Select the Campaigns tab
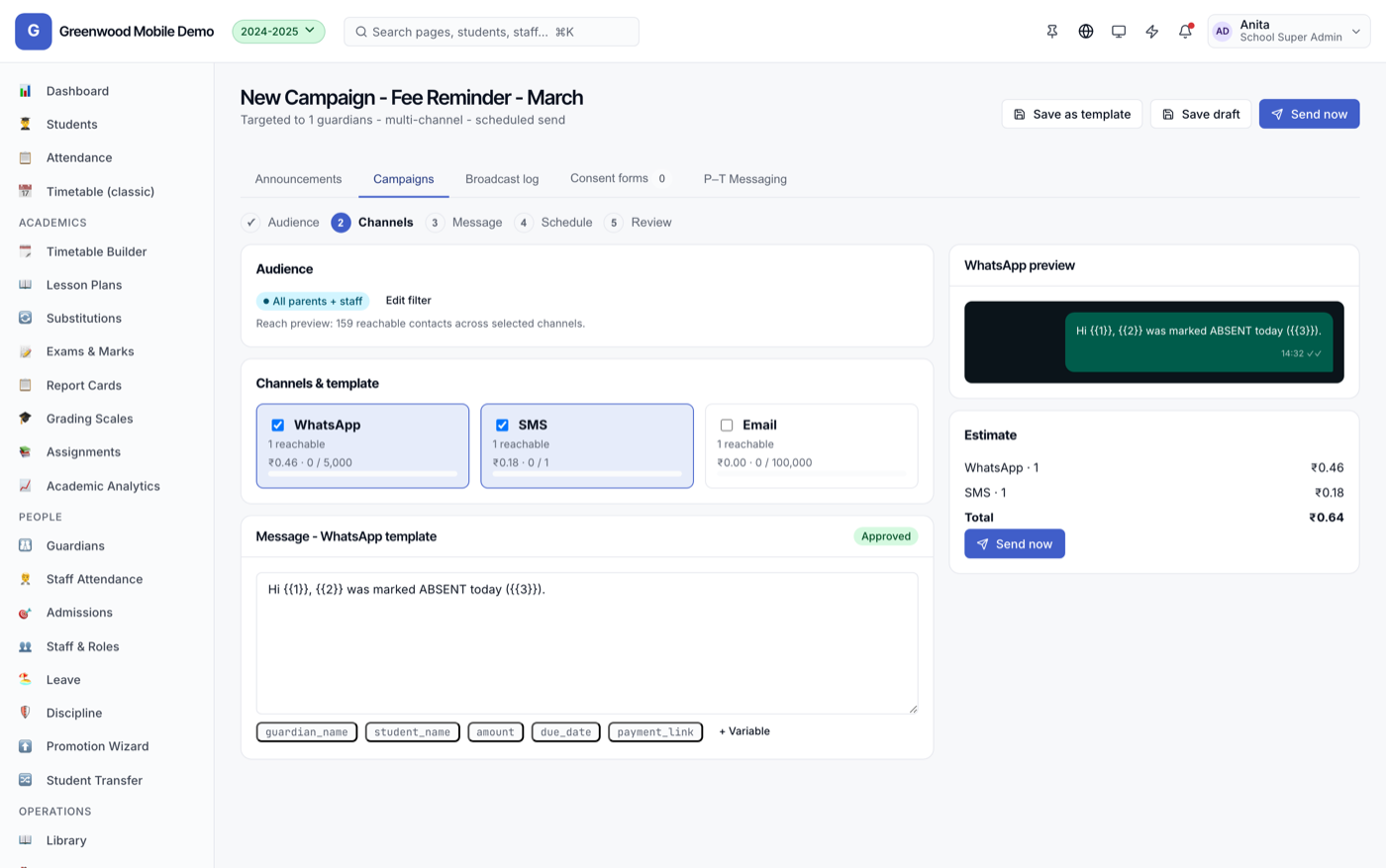The image size is (1386, 868). pyautogui.click(x=404, y=179)
